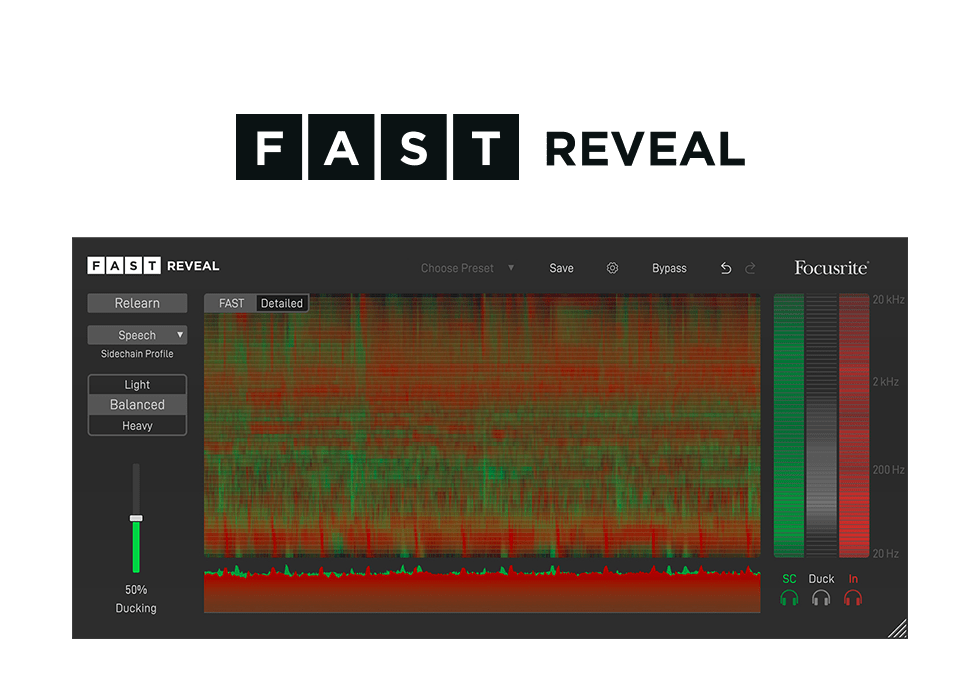Monitor input with red In headphones icon
Image resolution: width=980 pixels, height=700 pixels.
pos(853,598)
